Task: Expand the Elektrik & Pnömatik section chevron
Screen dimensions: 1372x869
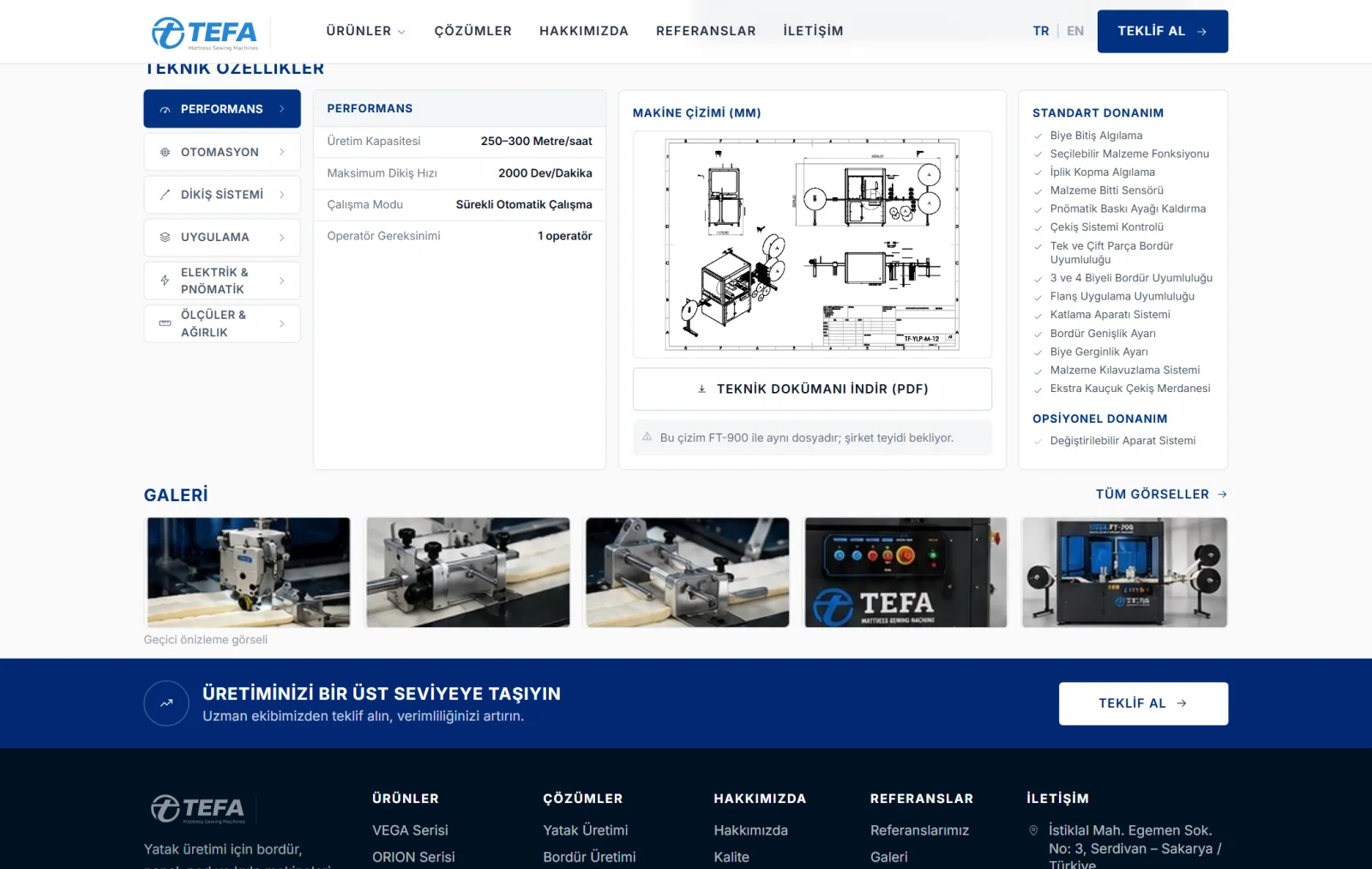Action: [282, 281]
